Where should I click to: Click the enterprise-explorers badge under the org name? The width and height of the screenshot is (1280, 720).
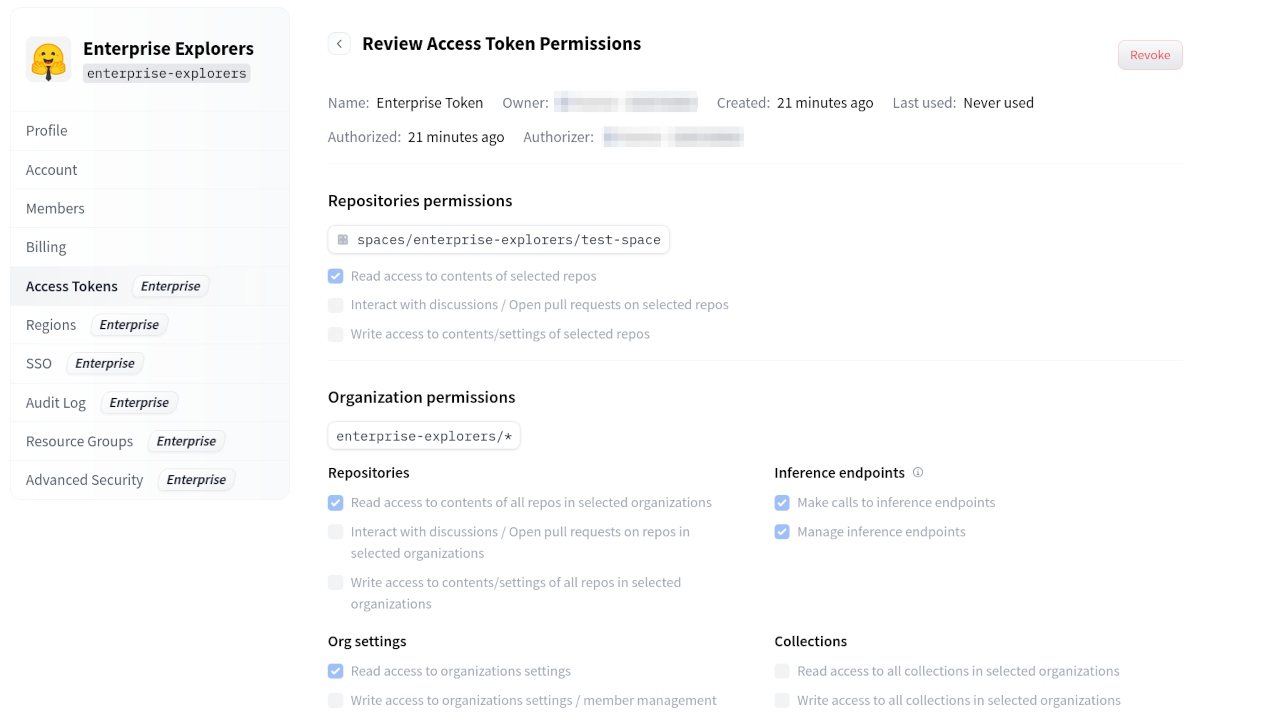[x=166, y=73]
